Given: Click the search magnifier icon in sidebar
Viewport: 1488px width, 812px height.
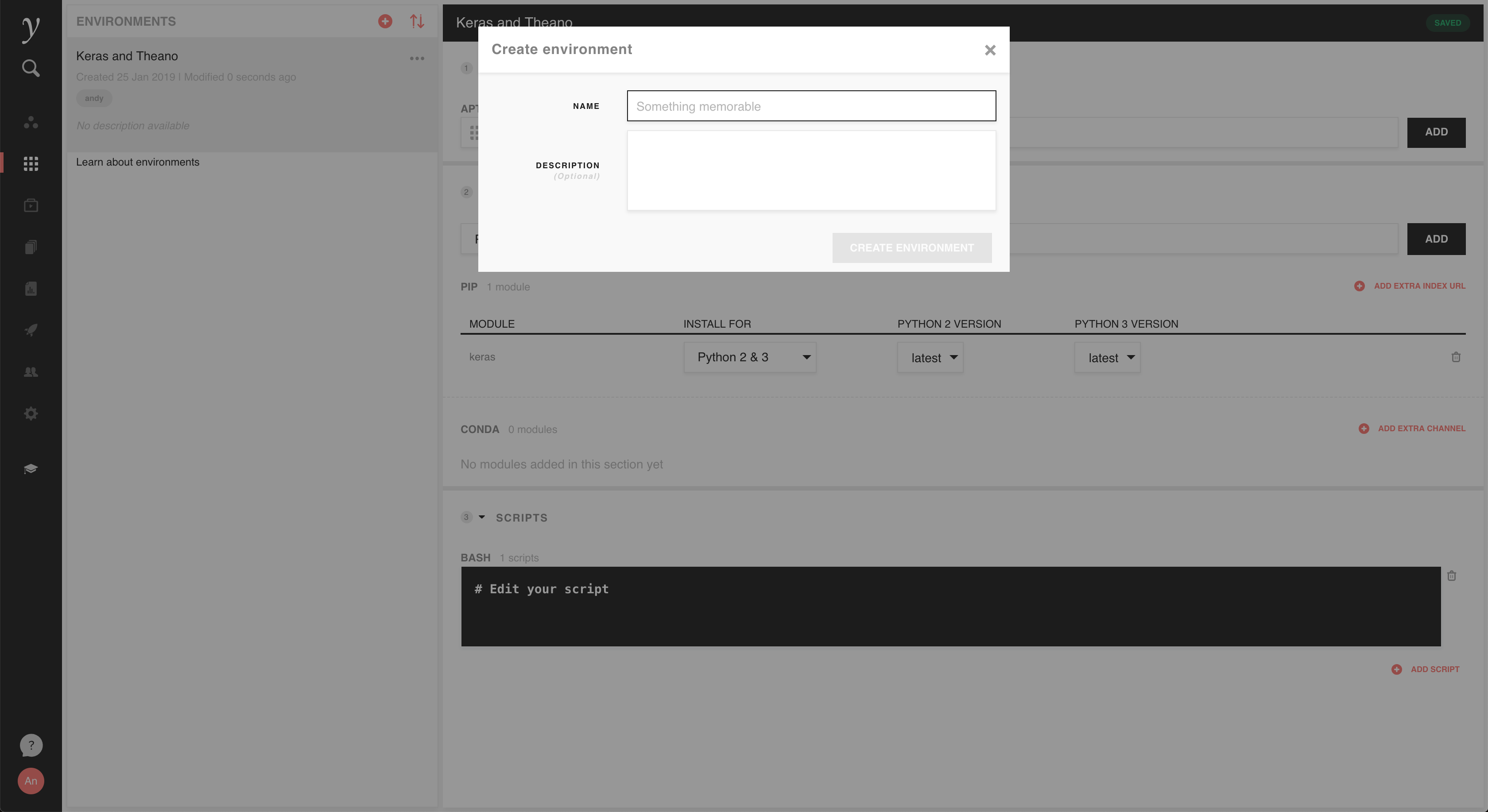Looking at the screenshot, I should 31,68.
